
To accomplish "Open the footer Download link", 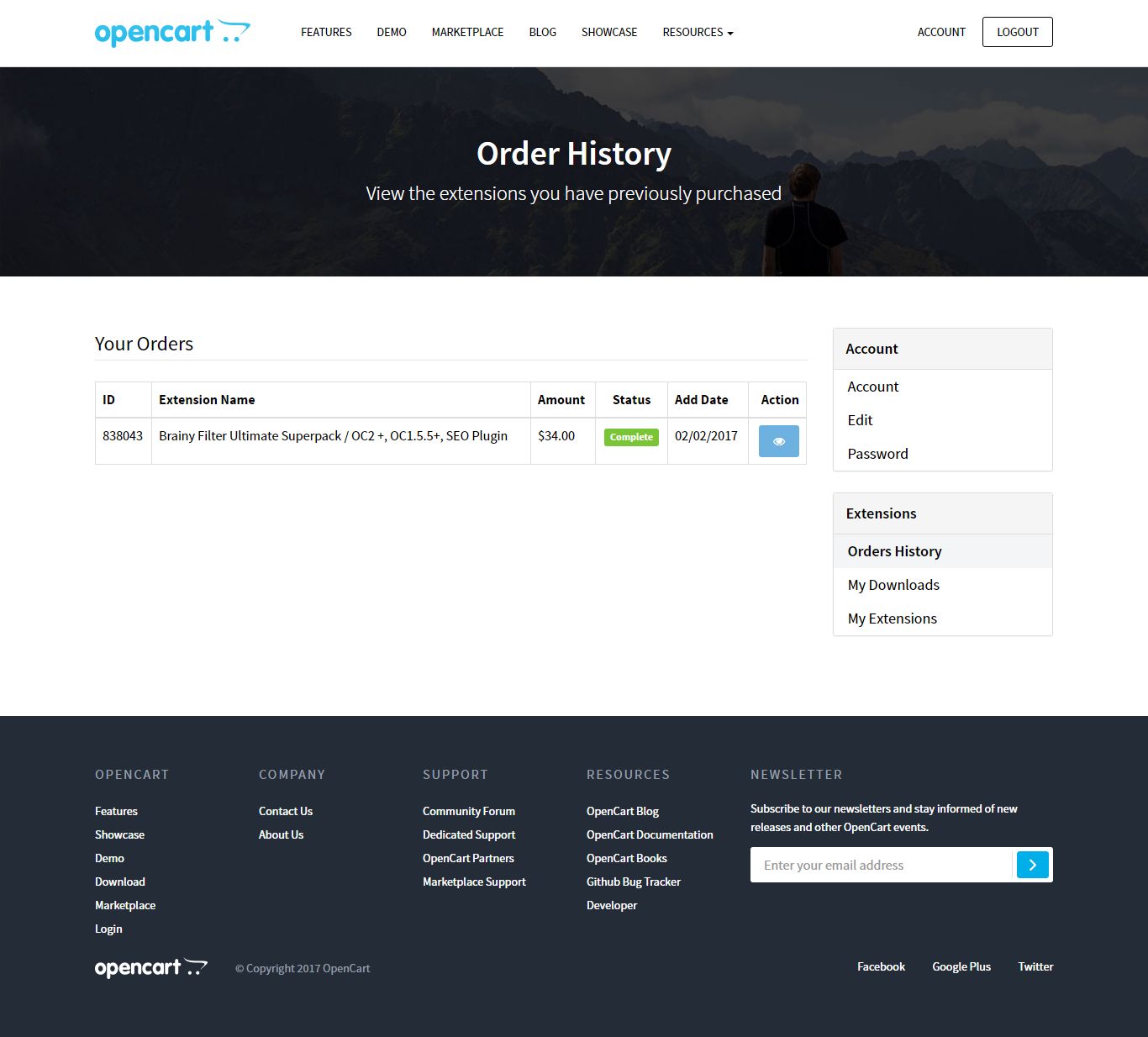I will [x=120, y=882].
